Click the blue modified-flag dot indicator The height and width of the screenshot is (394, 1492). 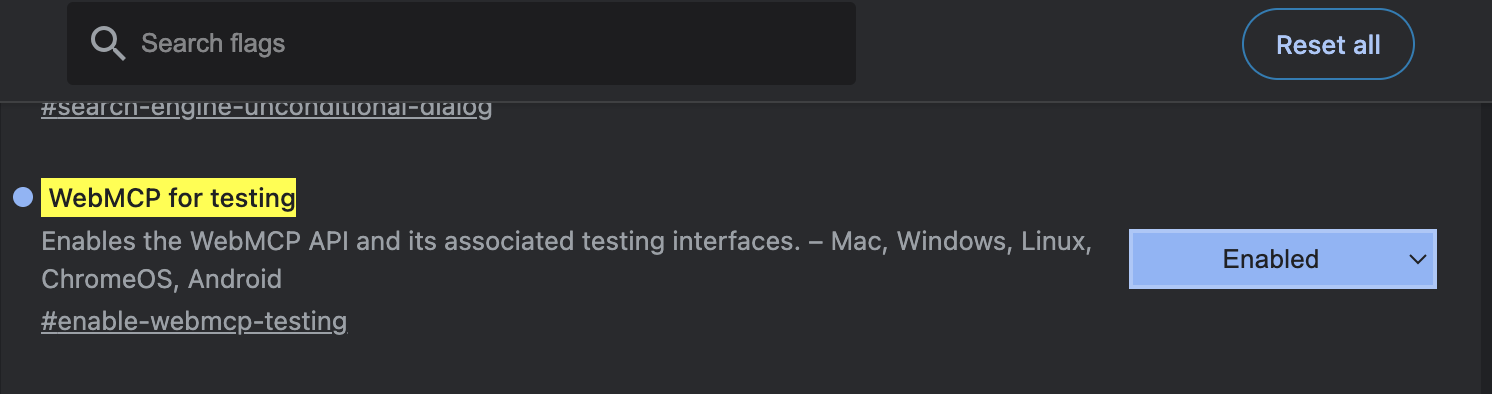point(23,198)
